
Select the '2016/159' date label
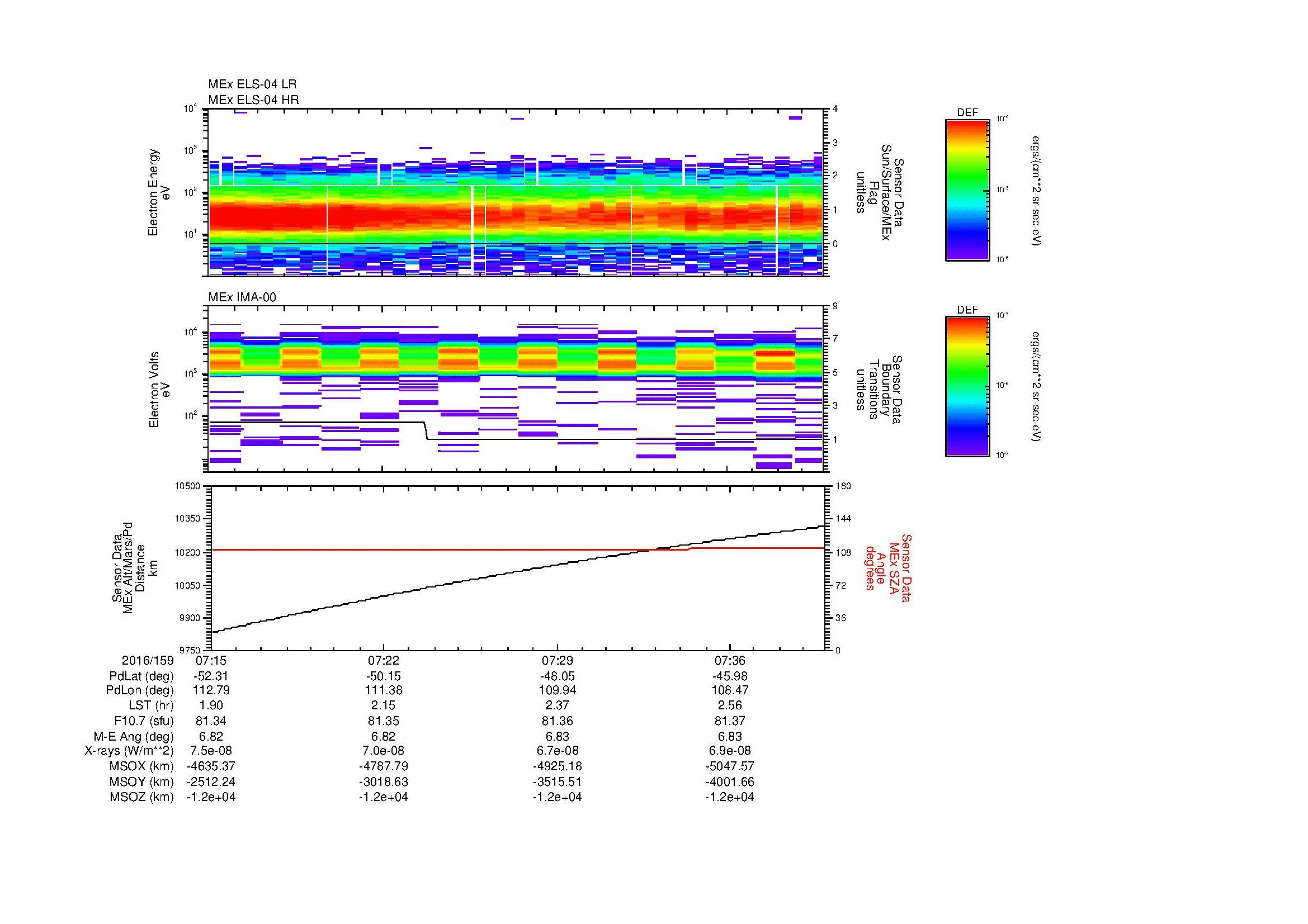tap(148, 660)
